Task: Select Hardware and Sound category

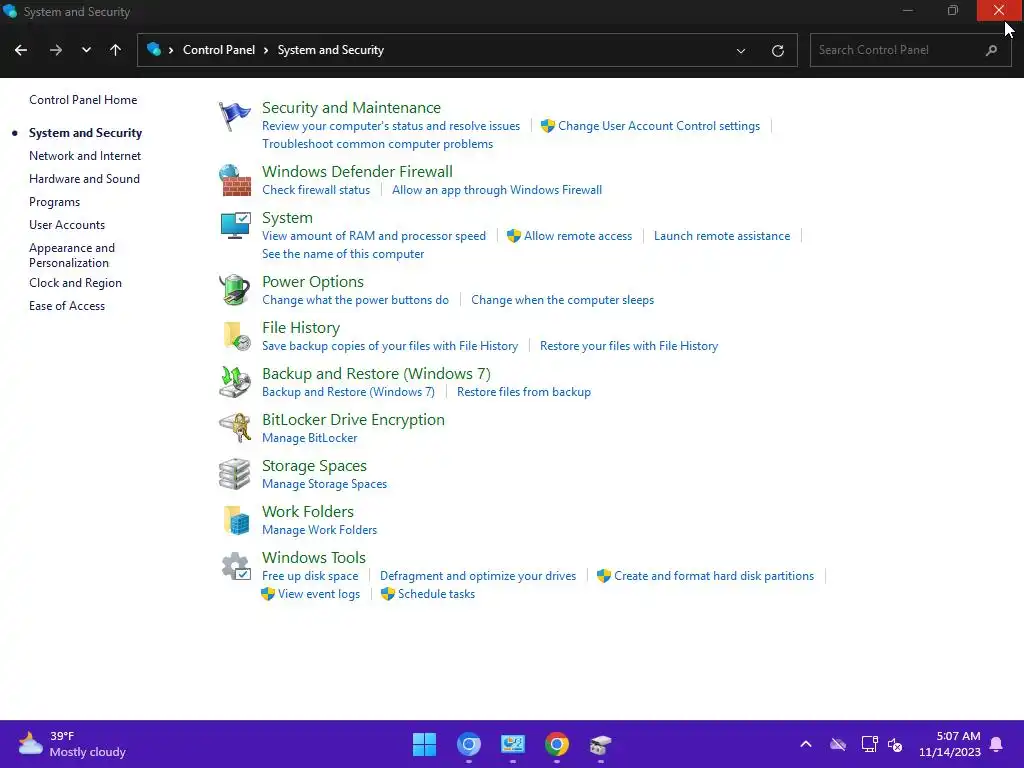Action: pyautogui.click(x=84, y=179)
